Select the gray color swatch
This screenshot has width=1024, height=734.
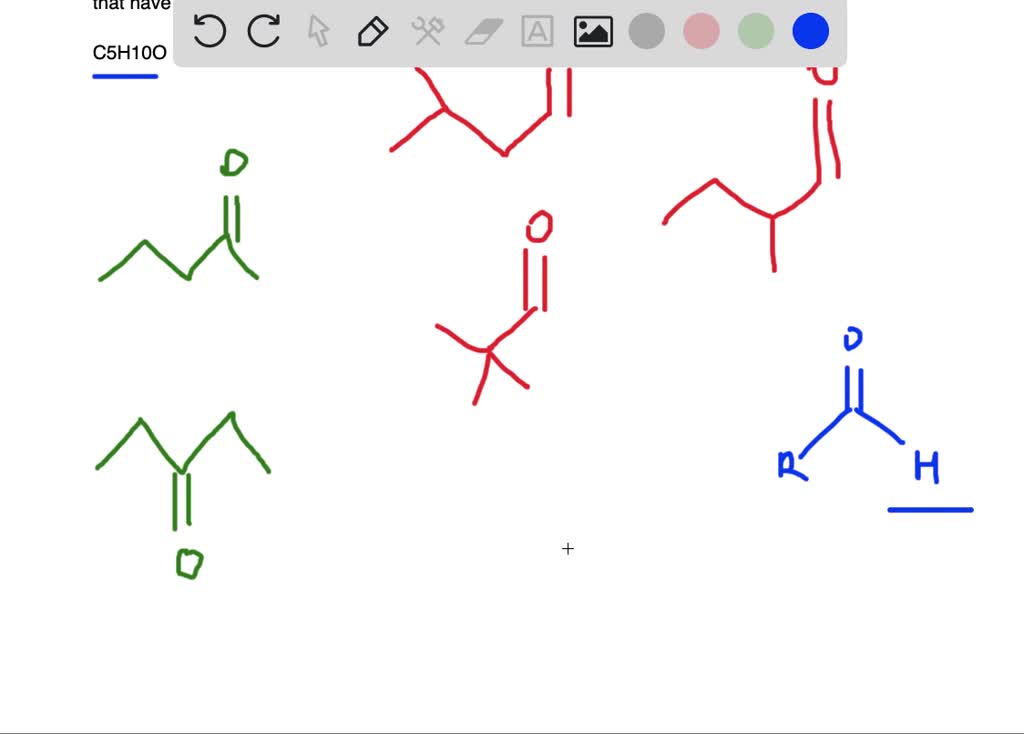point(646,31)
